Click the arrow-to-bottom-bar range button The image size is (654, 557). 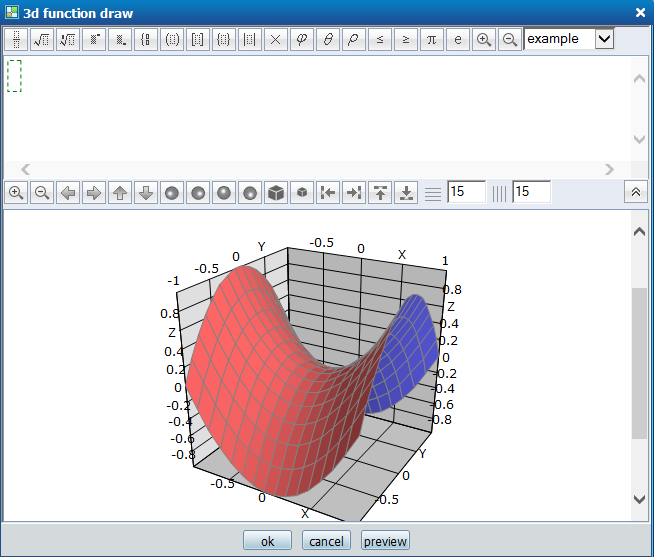click(405, 193)
